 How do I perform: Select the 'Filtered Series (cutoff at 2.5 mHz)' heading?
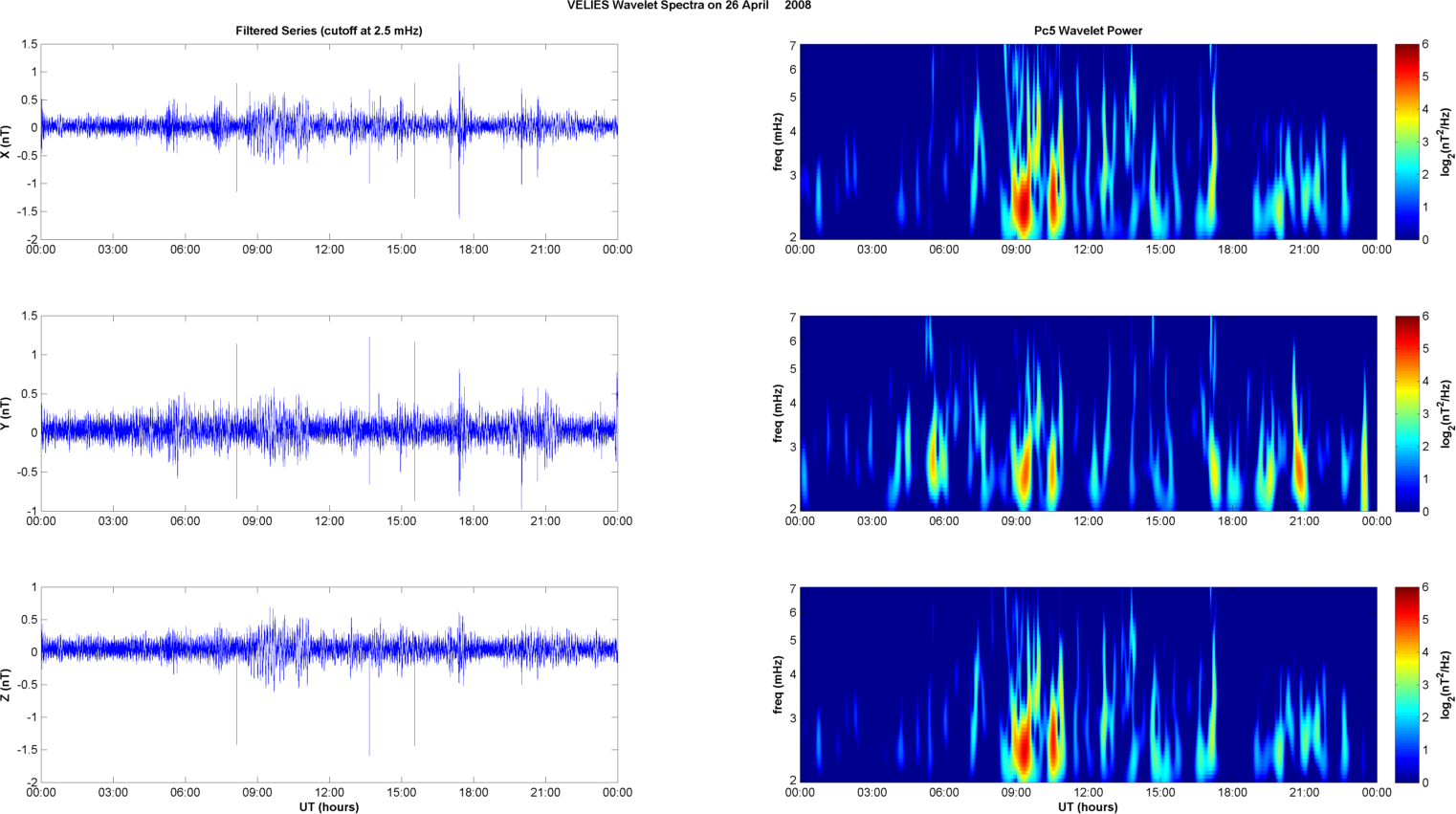tap(329, 31)
